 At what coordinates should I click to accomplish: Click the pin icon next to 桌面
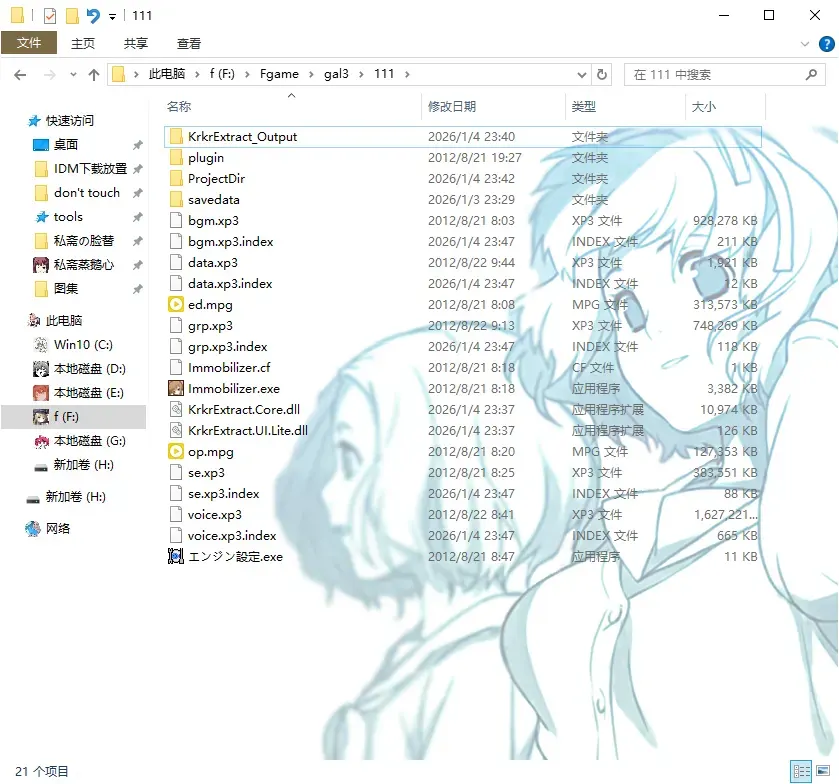click(x=138, y=145)
